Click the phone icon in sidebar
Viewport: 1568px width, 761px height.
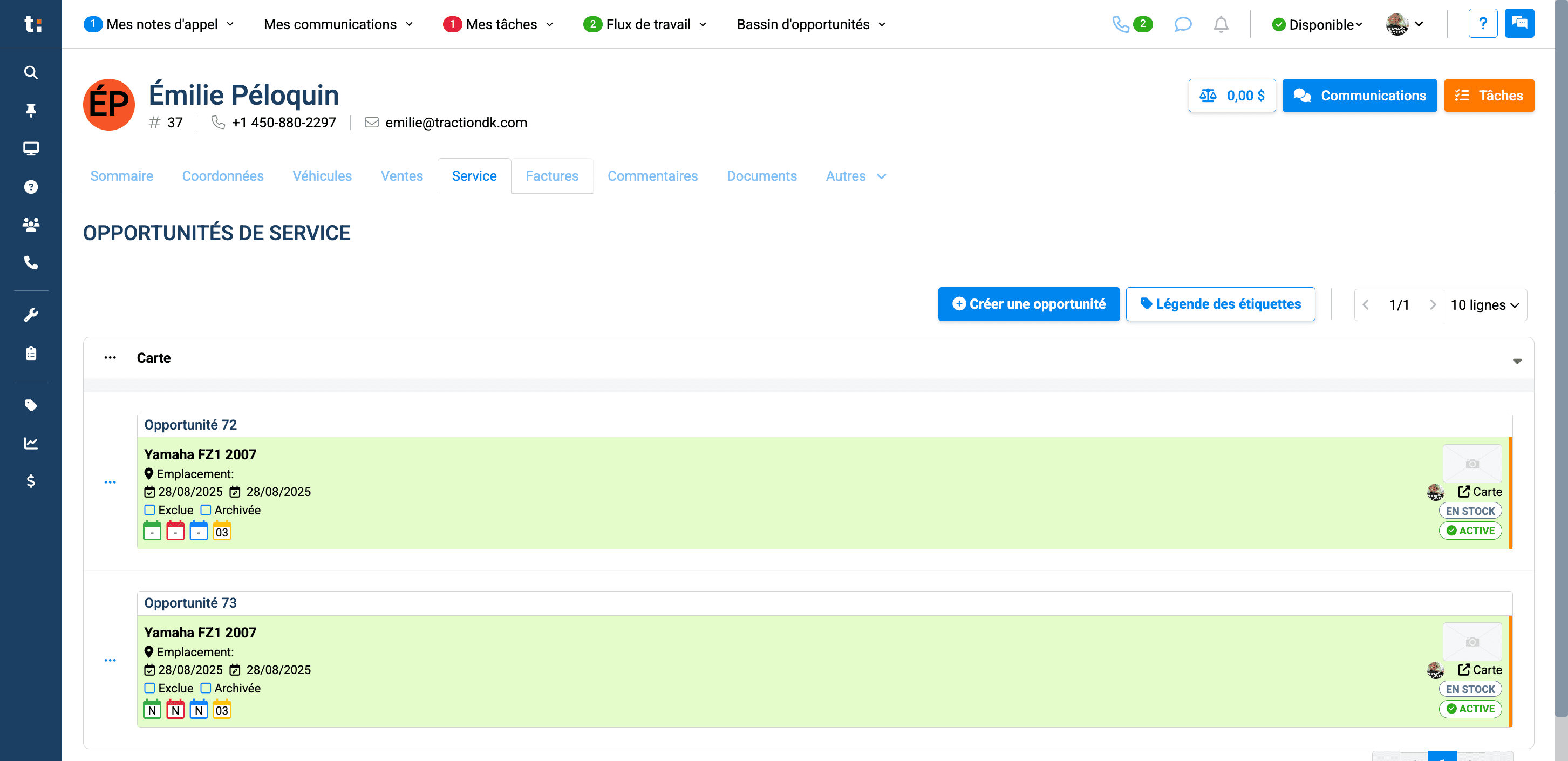point(31,262)
